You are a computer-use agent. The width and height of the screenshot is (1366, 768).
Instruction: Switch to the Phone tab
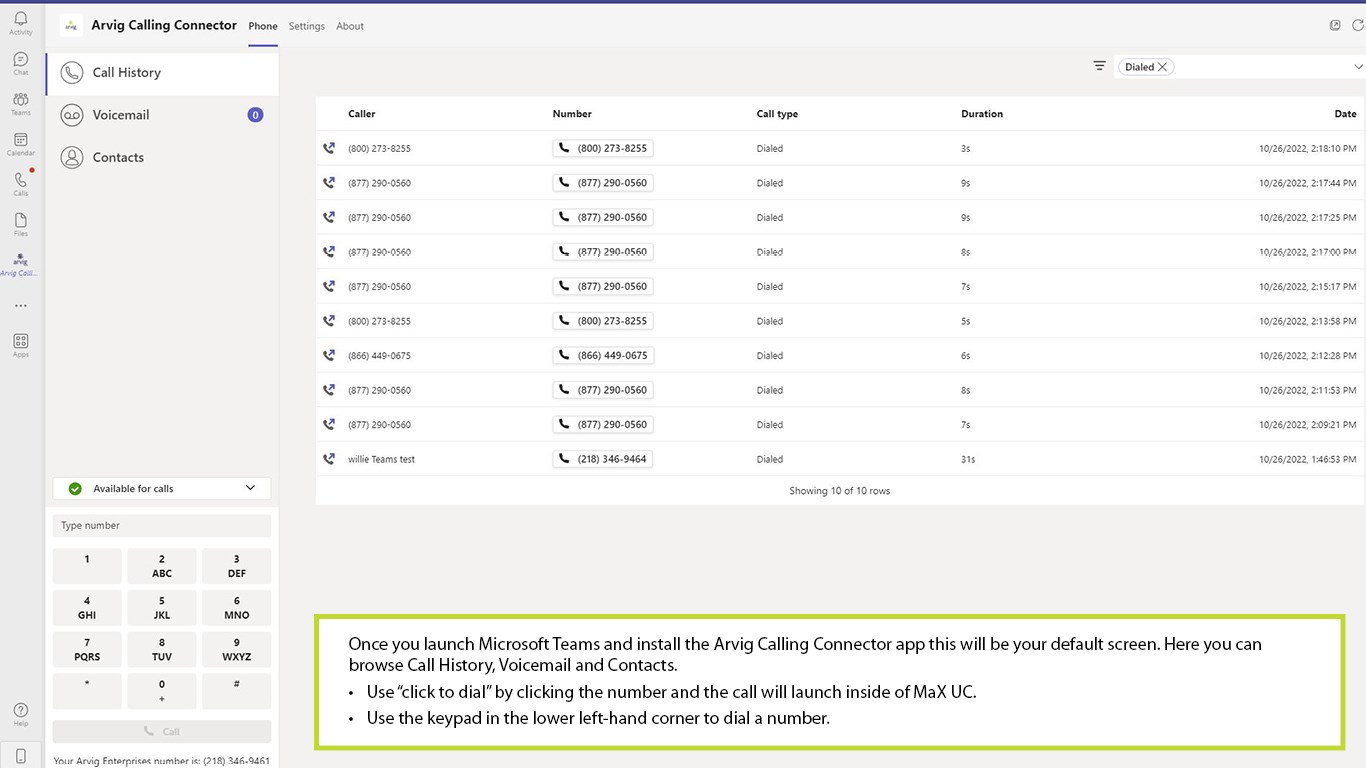(263, 26)
